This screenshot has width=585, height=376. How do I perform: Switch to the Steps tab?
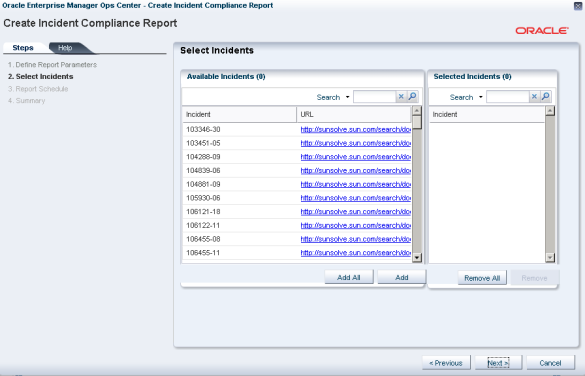pos(23,48)
